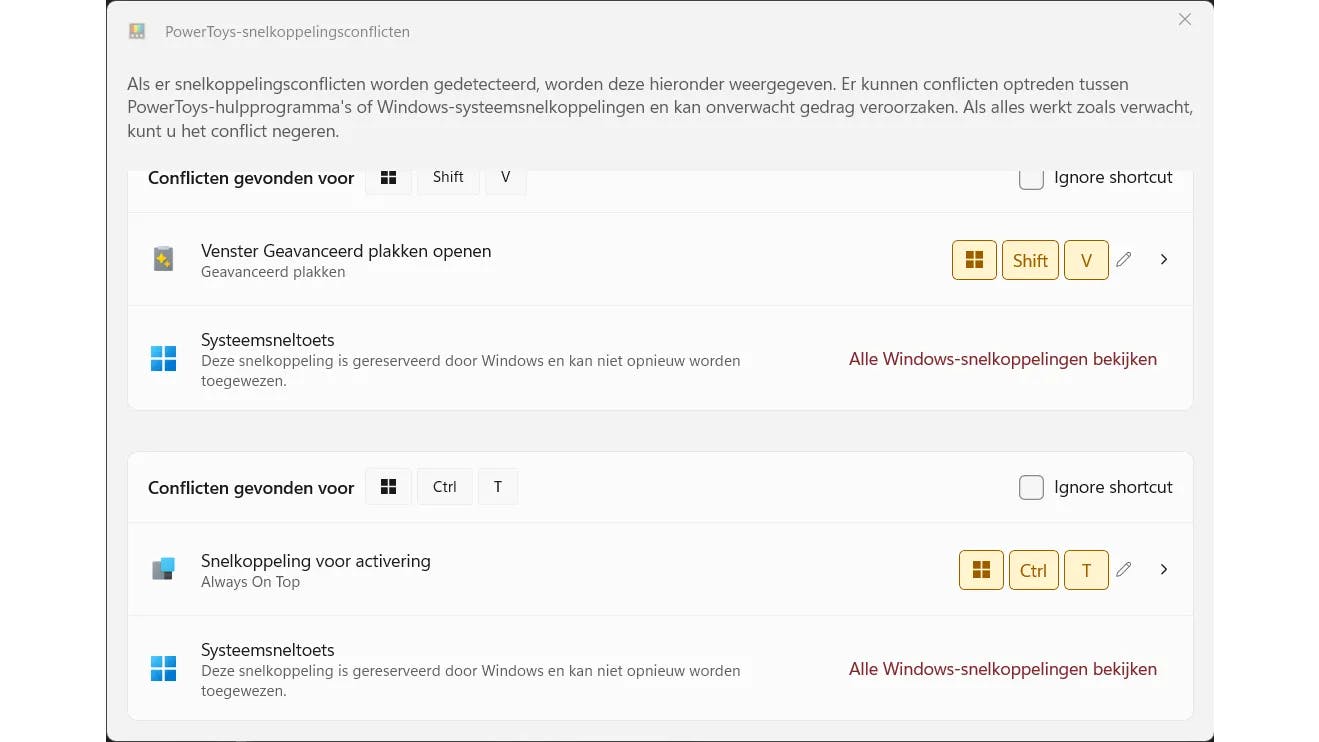Tick Ignore shortcut for Win+Shift+V conflict
Viewport: 1319px width, 742px height.
point(1031,178)
